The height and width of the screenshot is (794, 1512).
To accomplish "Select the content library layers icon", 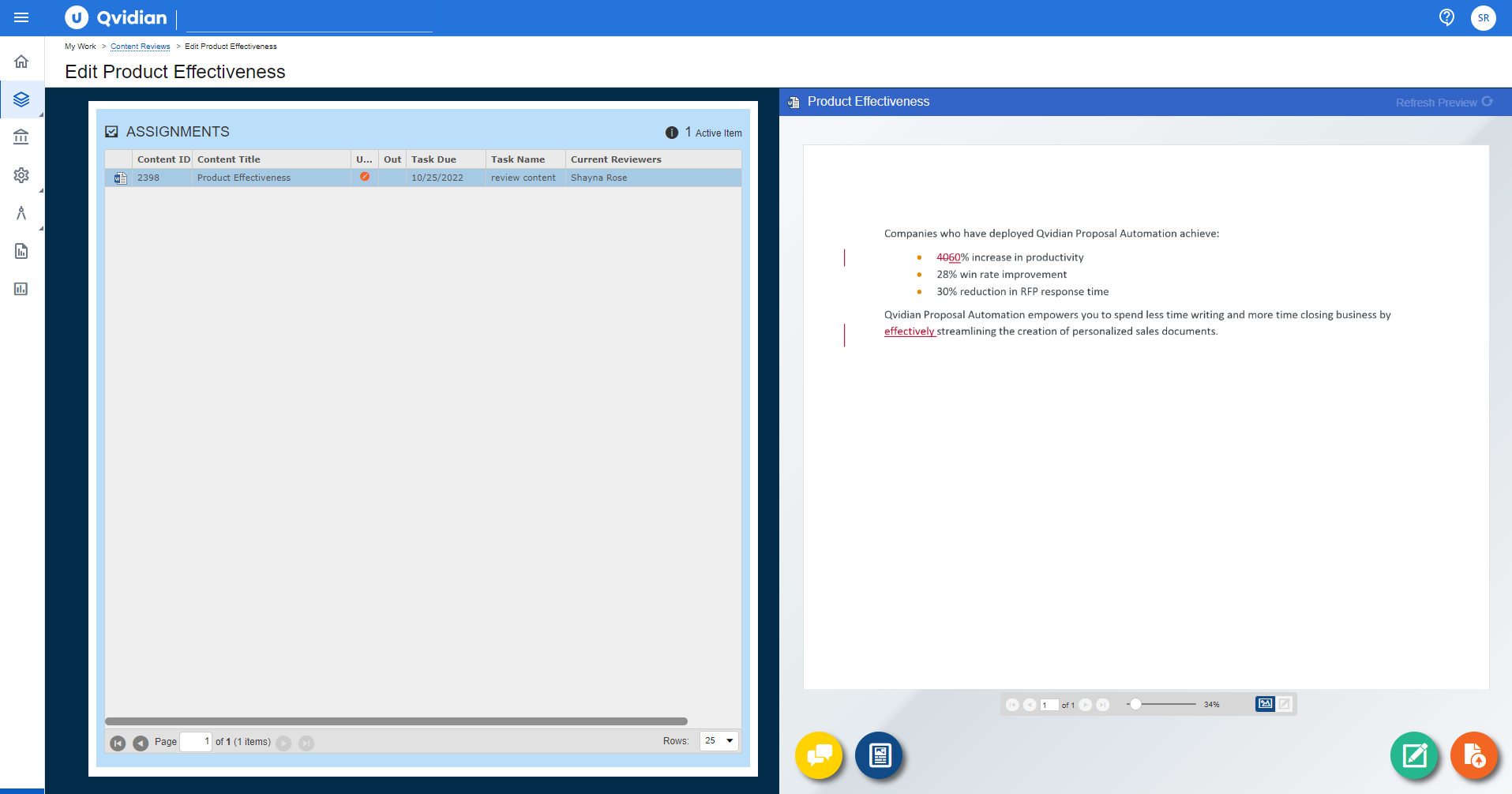I will 21,99.
